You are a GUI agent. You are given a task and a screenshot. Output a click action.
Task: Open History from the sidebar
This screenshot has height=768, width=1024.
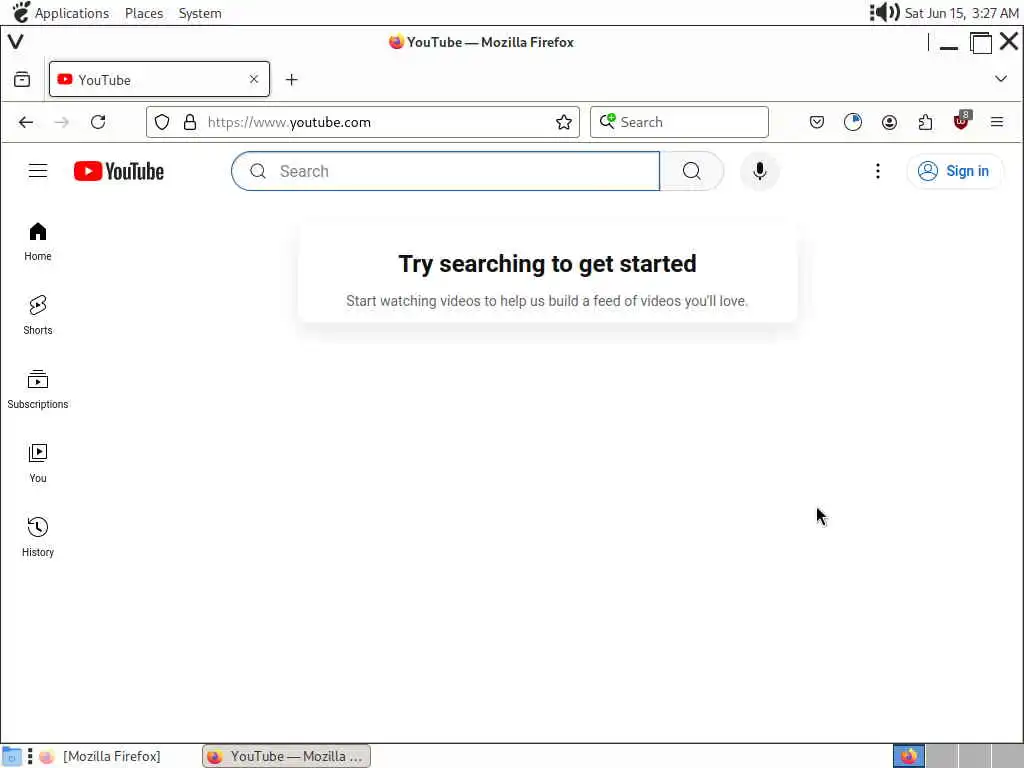[38, 537]
